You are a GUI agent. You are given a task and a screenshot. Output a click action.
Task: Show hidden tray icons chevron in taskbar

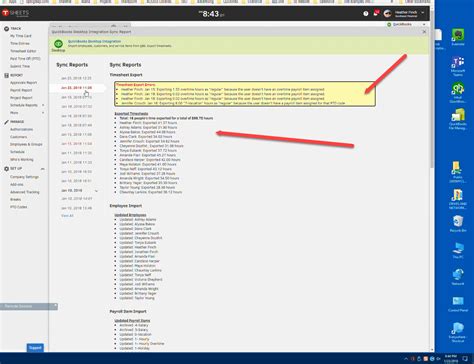pos(406,359)
